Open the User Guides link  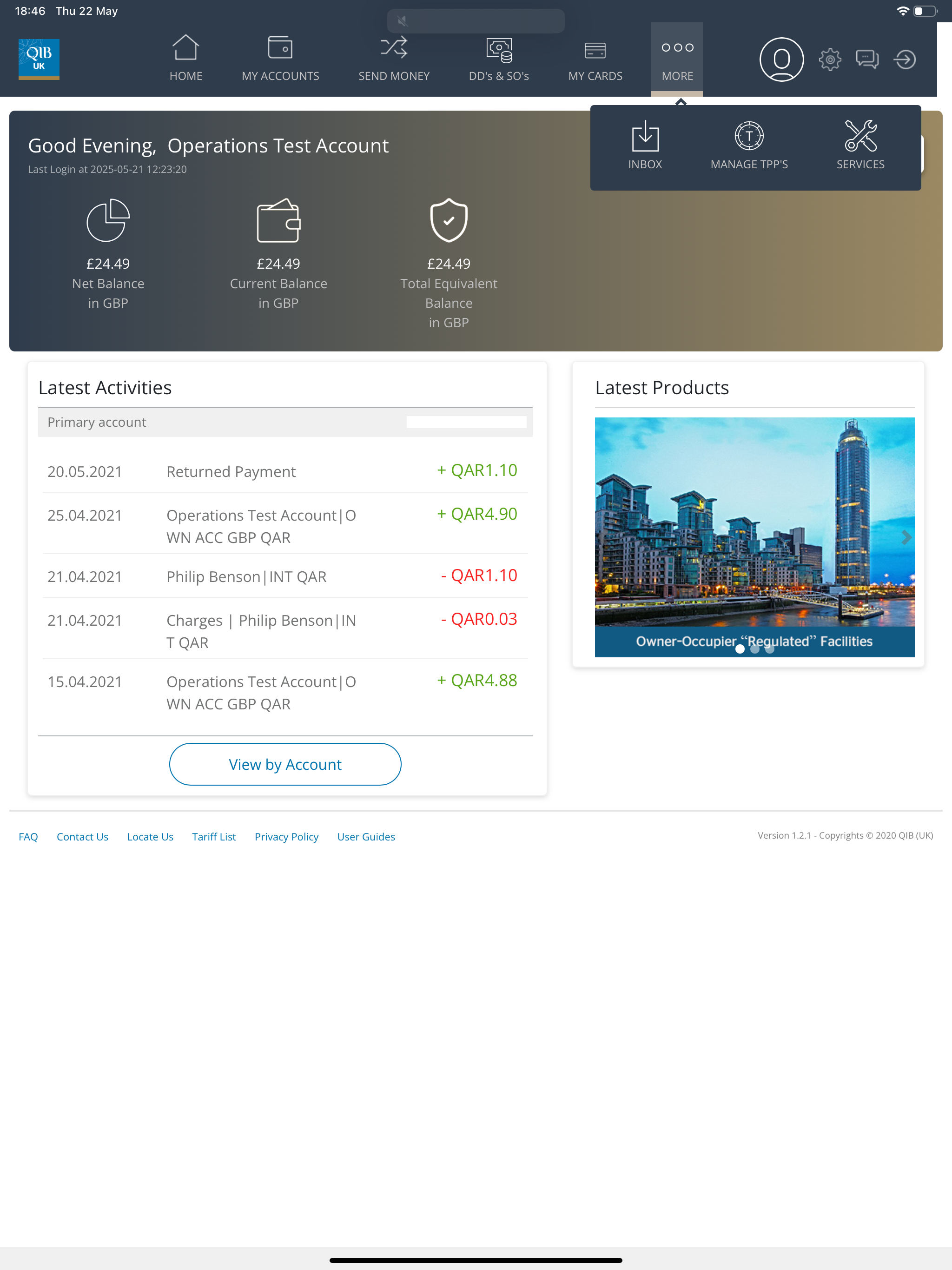[x=366, y=837]
